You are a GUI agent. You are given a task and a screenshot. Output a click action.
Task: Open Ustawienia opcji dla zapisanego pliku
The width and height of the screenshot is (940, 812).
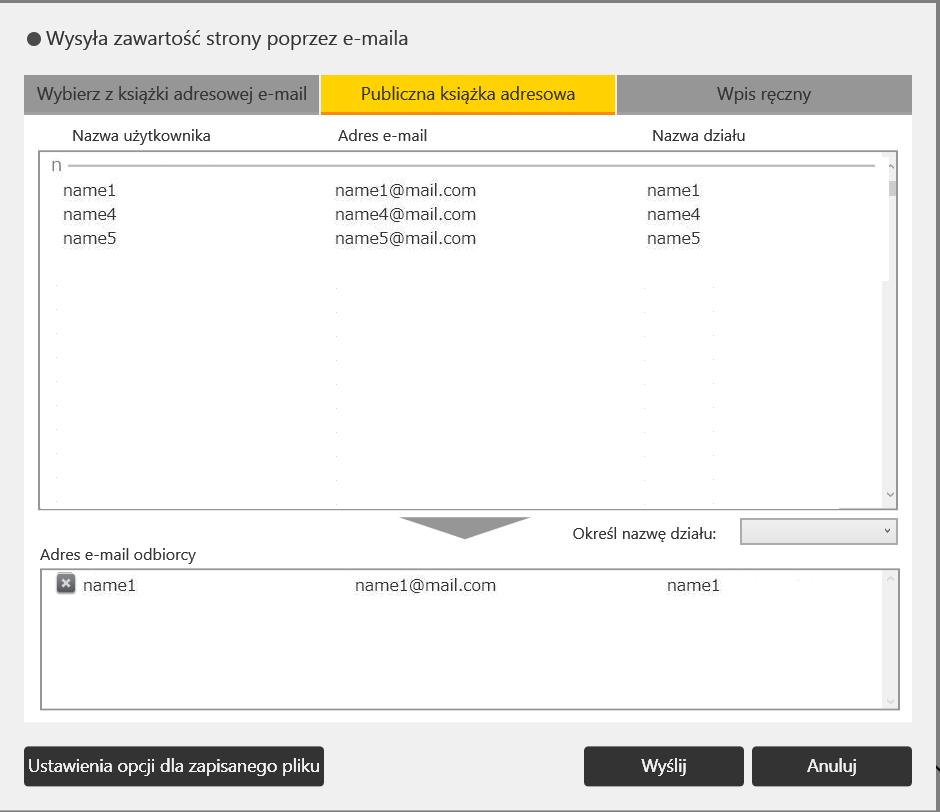click(x=174, y=766)
